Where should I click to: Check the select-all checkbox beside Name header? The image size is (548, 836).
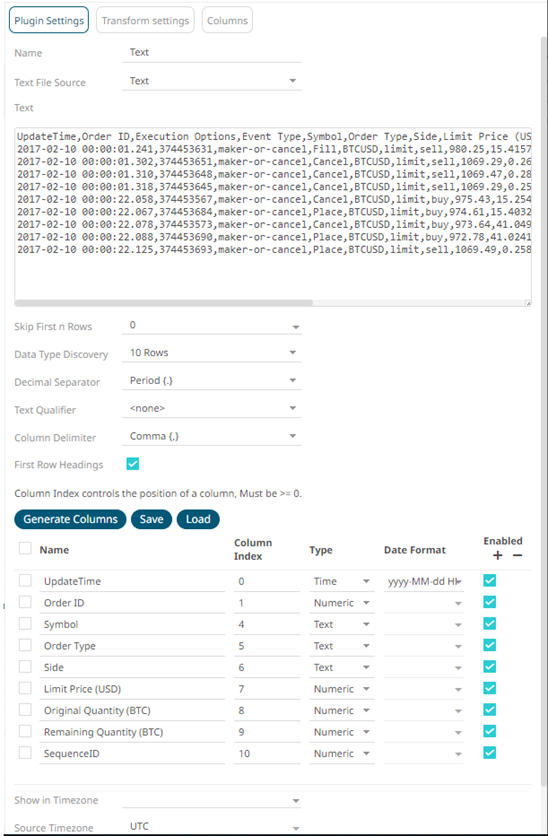25,548
